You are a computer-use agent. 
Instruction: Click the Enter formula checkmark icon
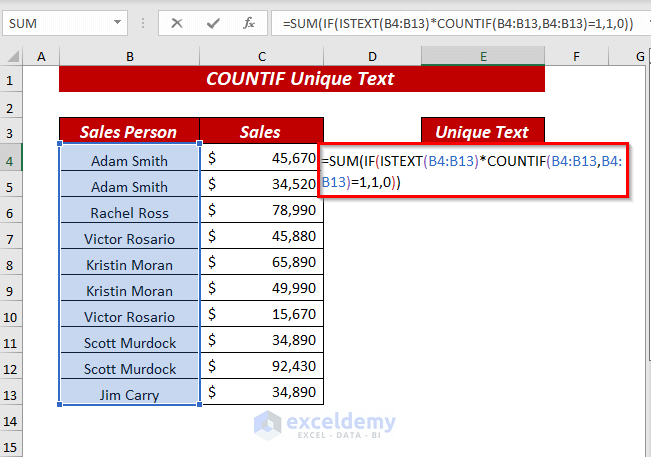212,23
